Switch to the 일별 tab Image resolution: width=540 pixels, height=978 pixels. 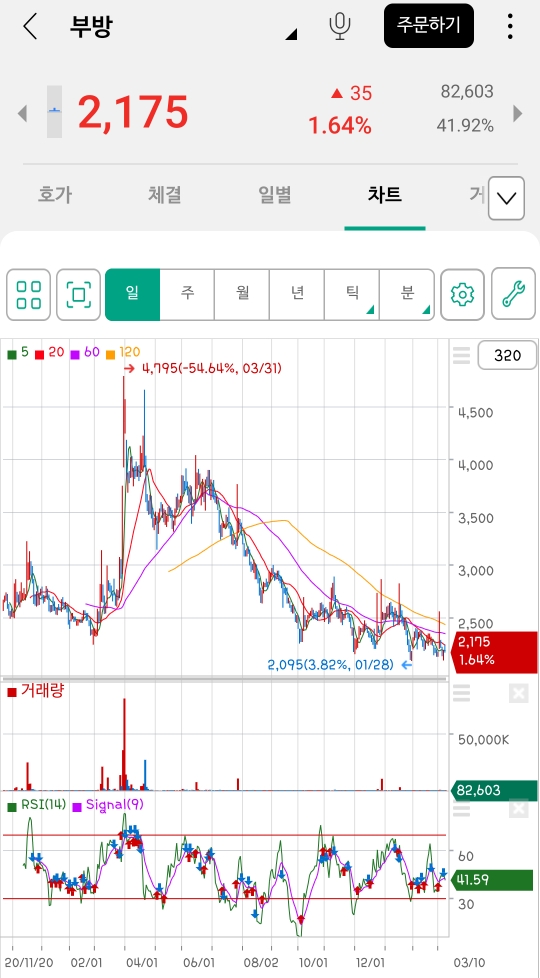[x=274, y=195]
